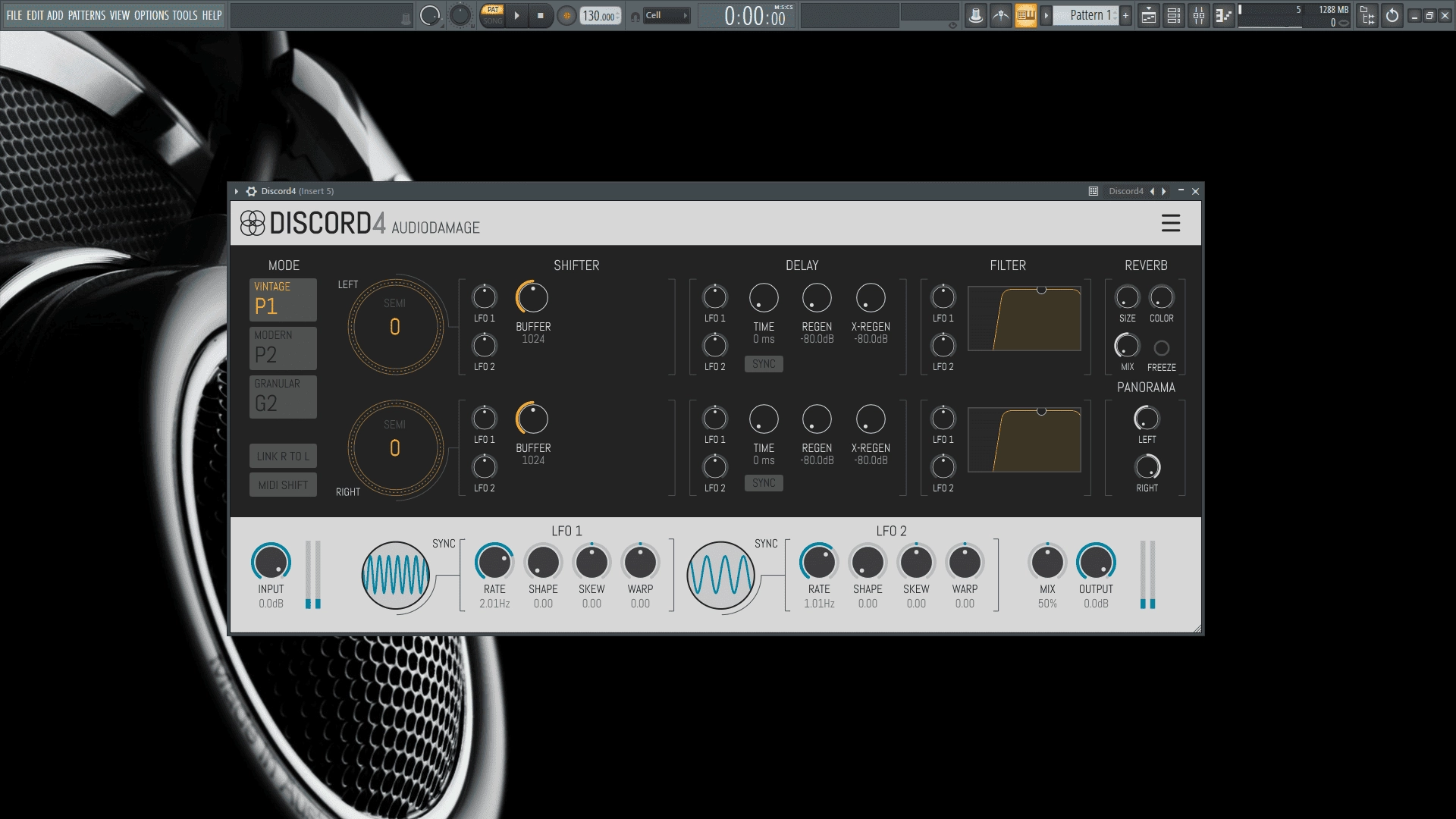Expand Discord4 plugin options arrow in title bar
1456x819 pixels.
point(237,191)
